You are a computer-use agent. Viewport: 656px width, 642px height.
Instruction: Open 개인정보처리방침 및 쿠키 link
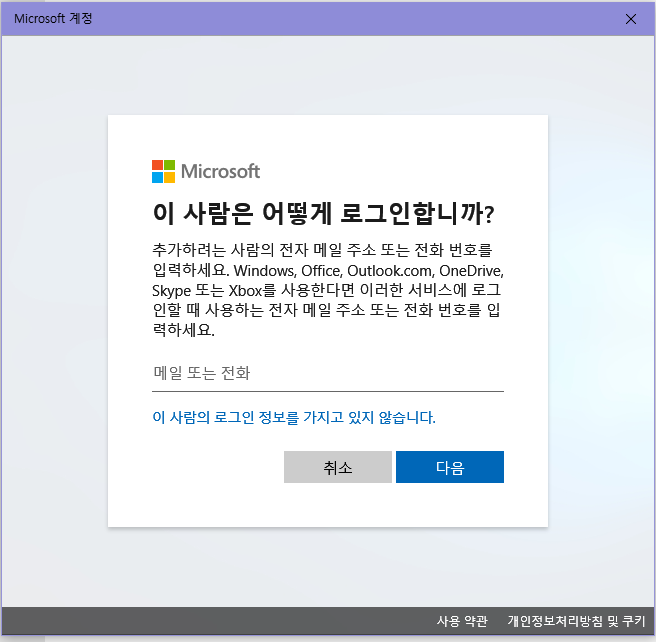click(x=576, y=621)
